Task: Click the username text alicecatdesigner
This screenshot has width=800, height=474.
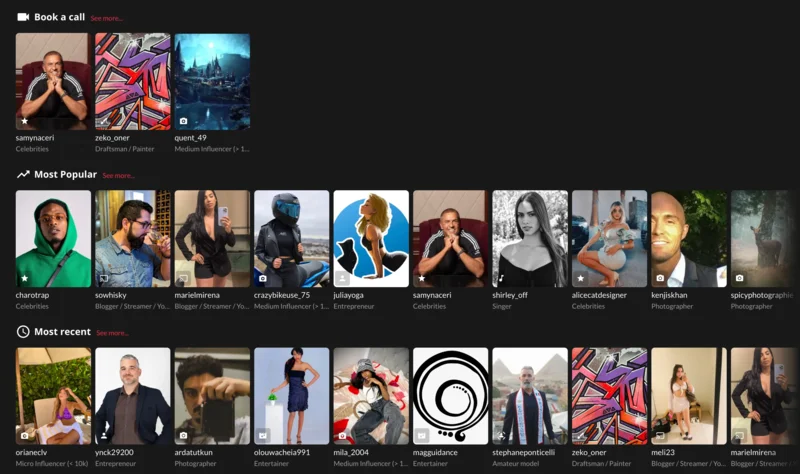Action: [599, 295]
